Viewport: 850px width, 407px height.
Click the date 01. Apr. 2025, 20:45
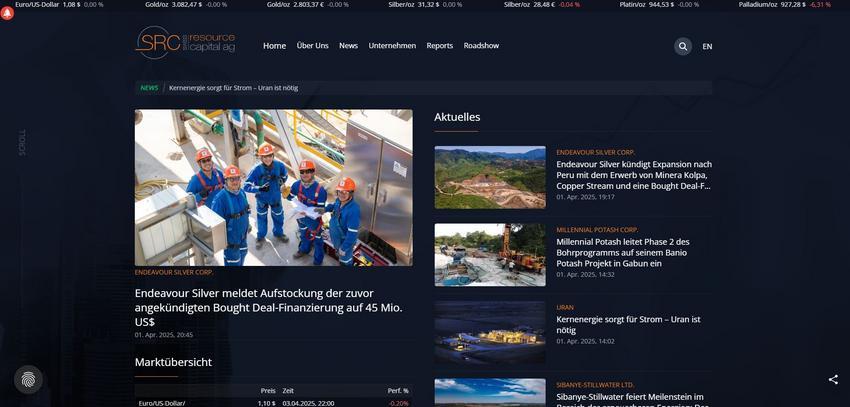click(x=164, y=335)
